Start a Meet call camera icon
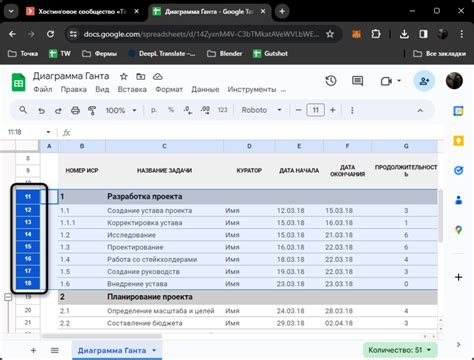The height and width of the screenshot is (360, 474). 386,81
